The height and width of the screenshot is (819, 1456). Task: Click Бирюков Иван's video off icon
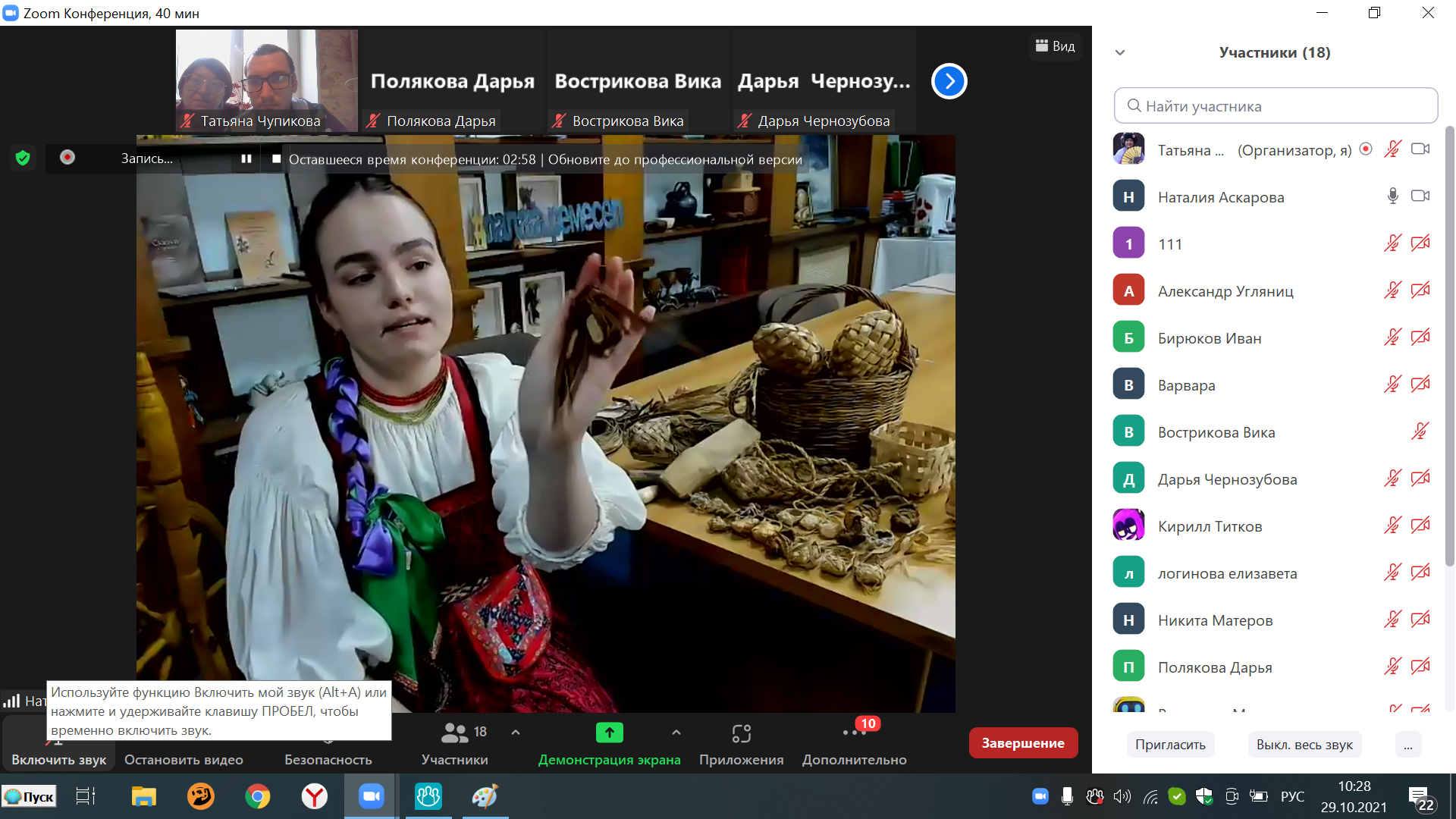click(1420, 337)
